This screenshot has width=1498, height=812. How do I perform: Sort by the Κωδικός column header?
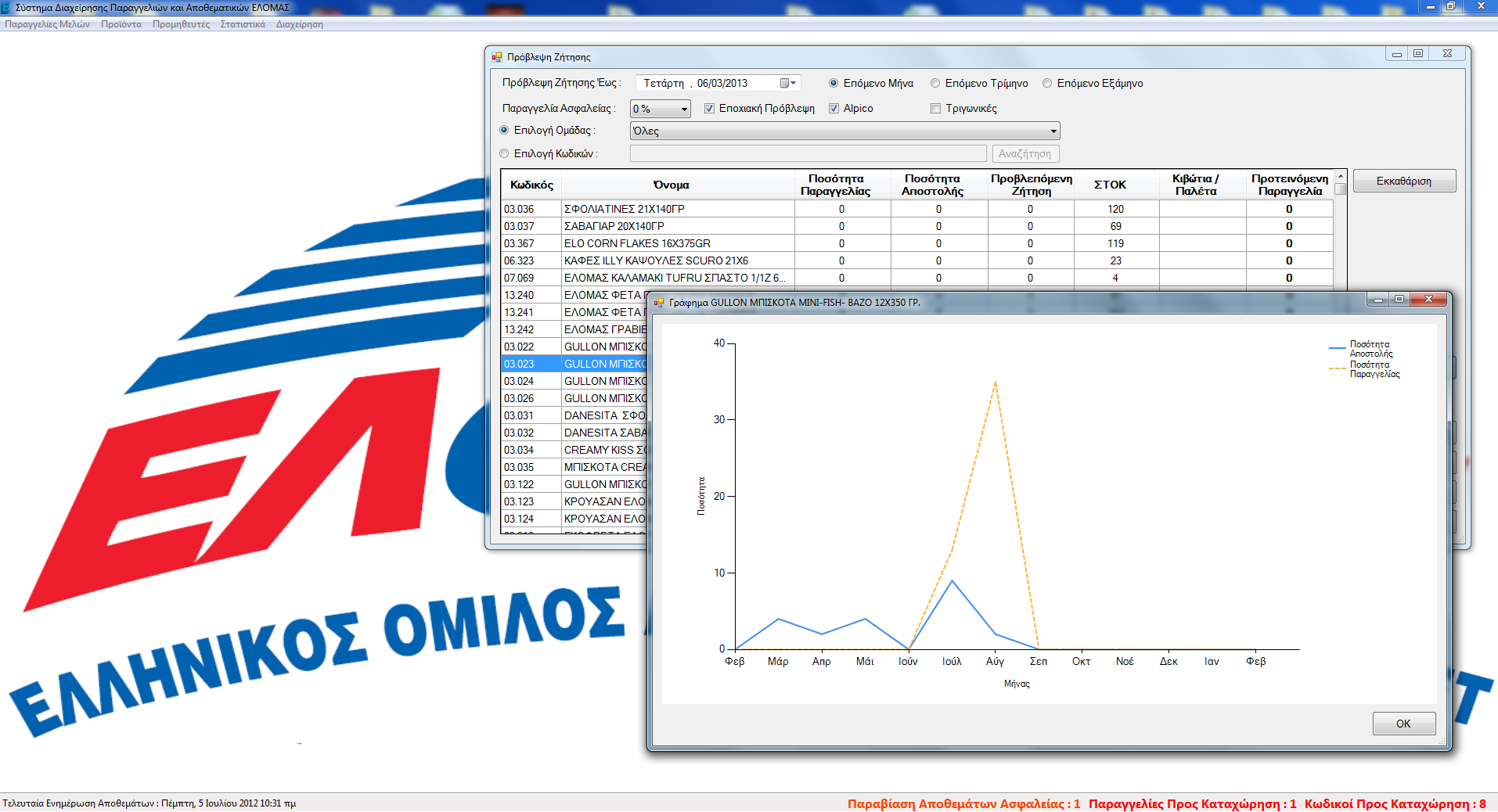531,185
